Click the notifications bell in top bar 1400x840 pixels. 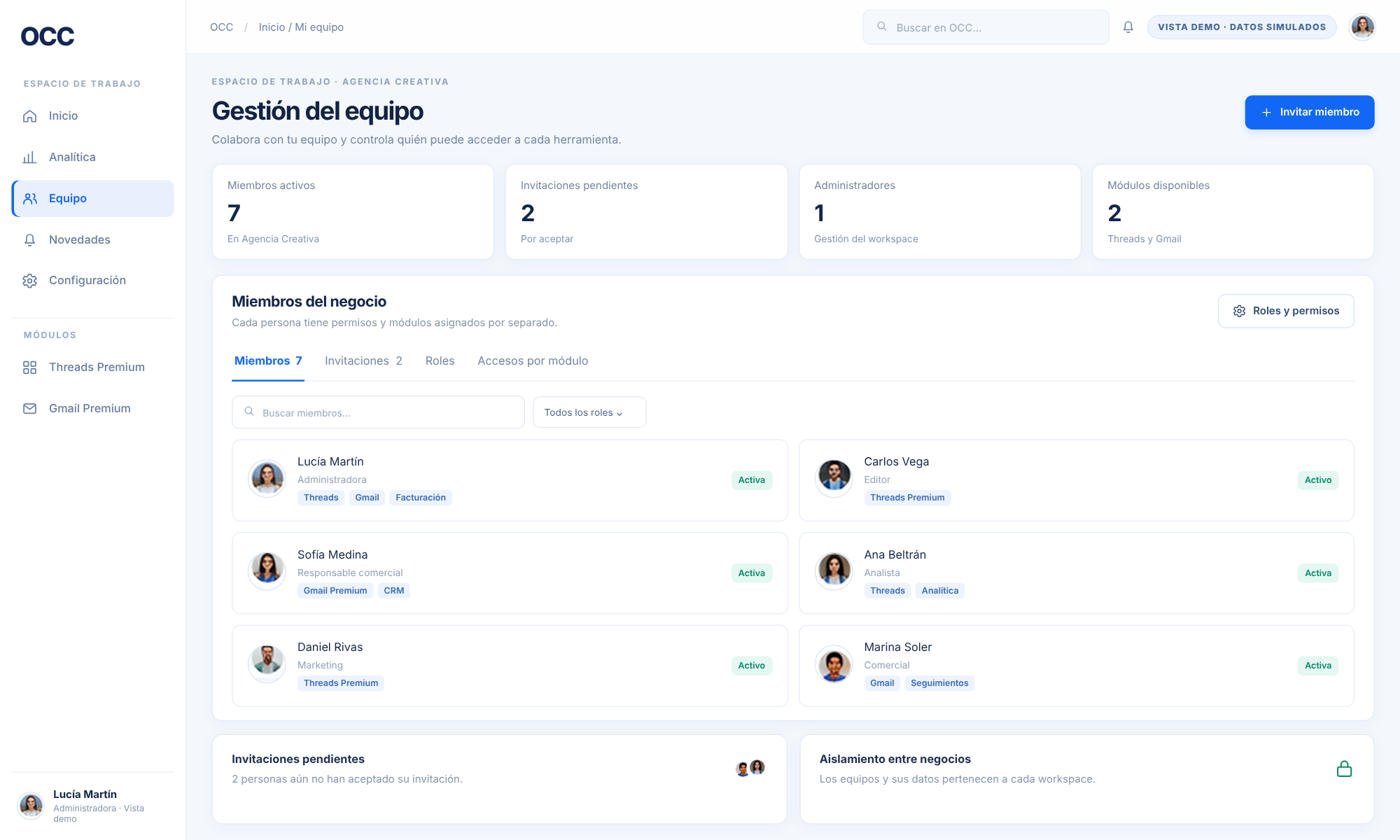[x=1128, y=27]
